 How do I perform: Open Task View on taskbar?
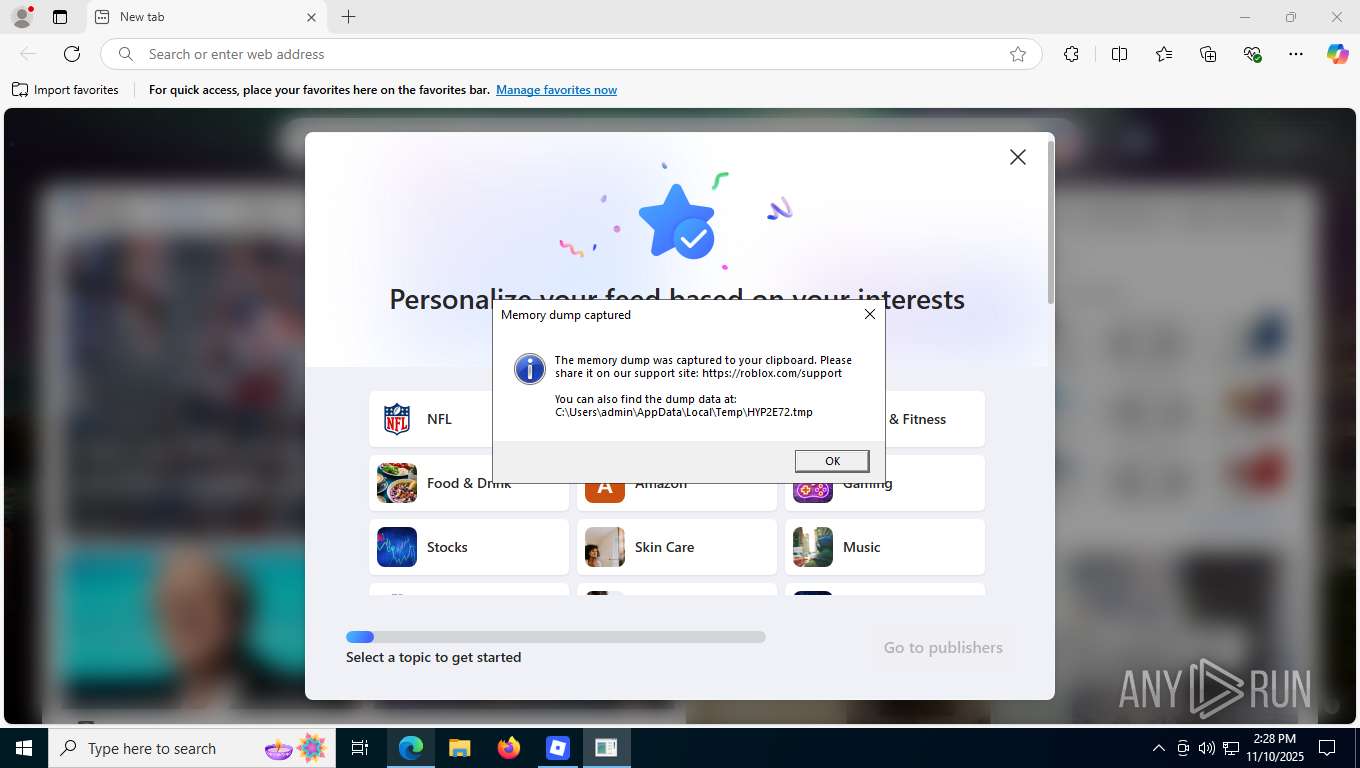(360, 748)
